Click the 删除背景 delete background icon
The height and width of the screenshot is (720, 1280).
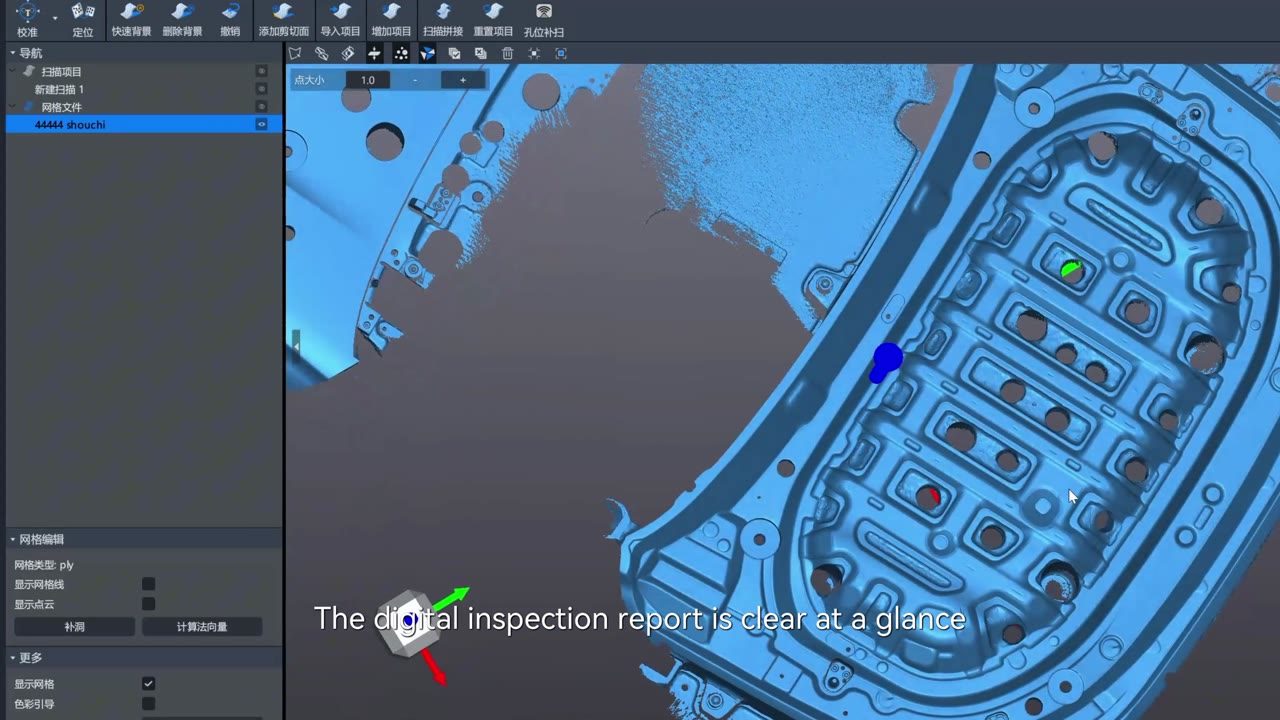(182, 12)
